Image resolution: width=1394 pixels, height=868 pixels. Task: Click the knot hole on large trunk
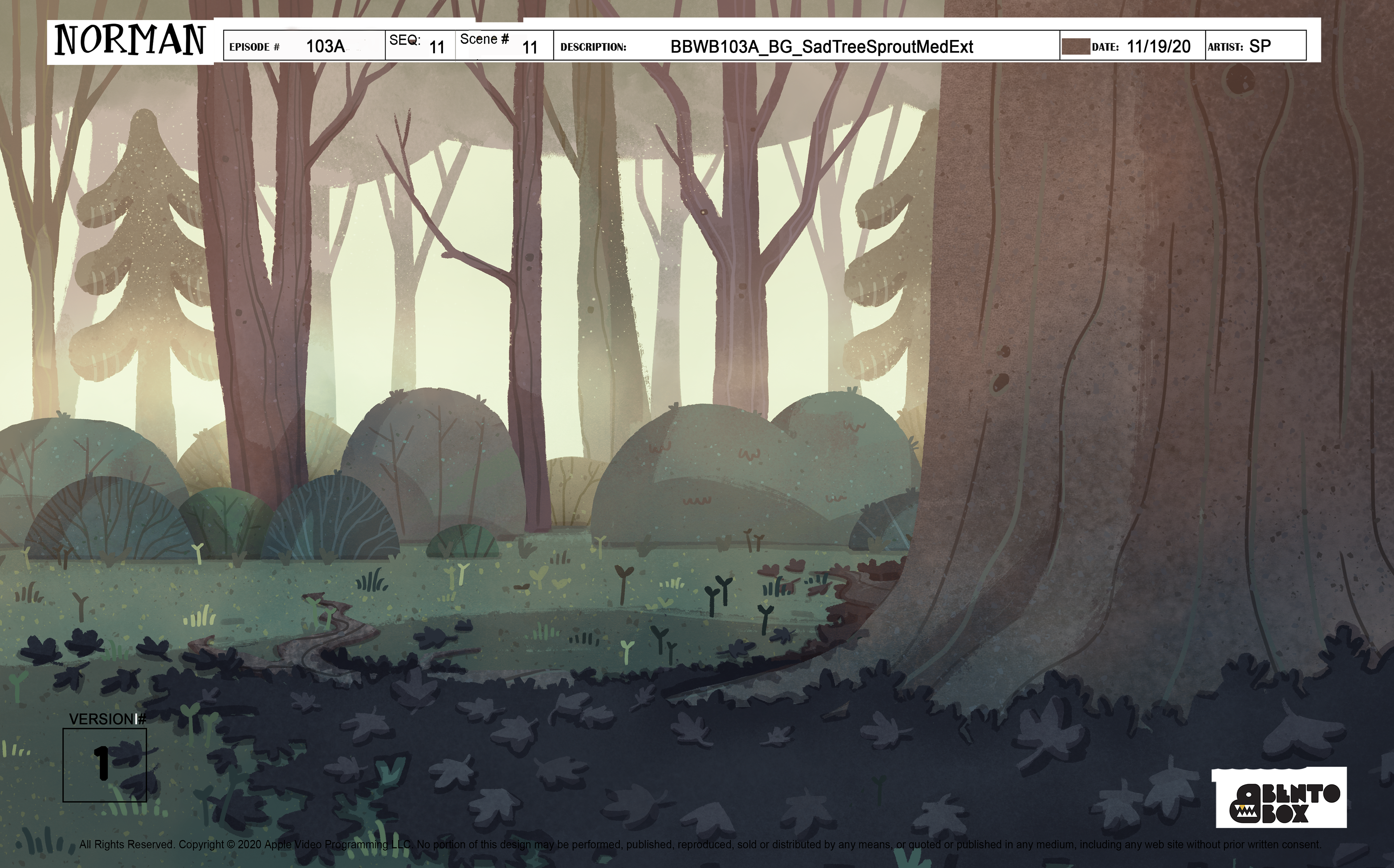(x=1240, y=79)
